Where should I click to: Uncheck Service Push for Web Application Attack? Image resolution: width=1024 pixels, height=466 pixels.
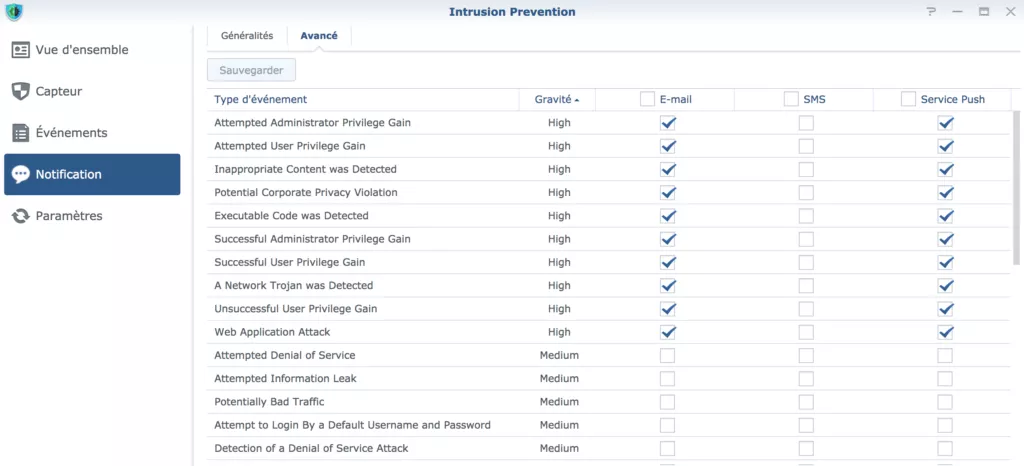coord(945,332)
